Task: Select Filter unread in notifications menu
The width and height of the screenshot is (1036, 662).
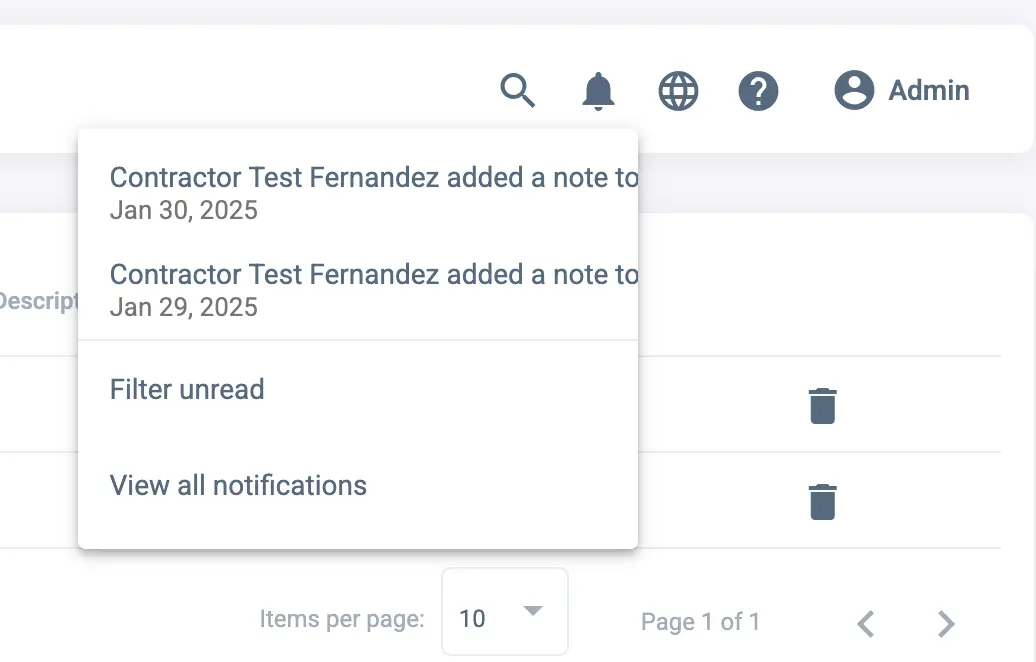Action: click(x=187, y=389)
